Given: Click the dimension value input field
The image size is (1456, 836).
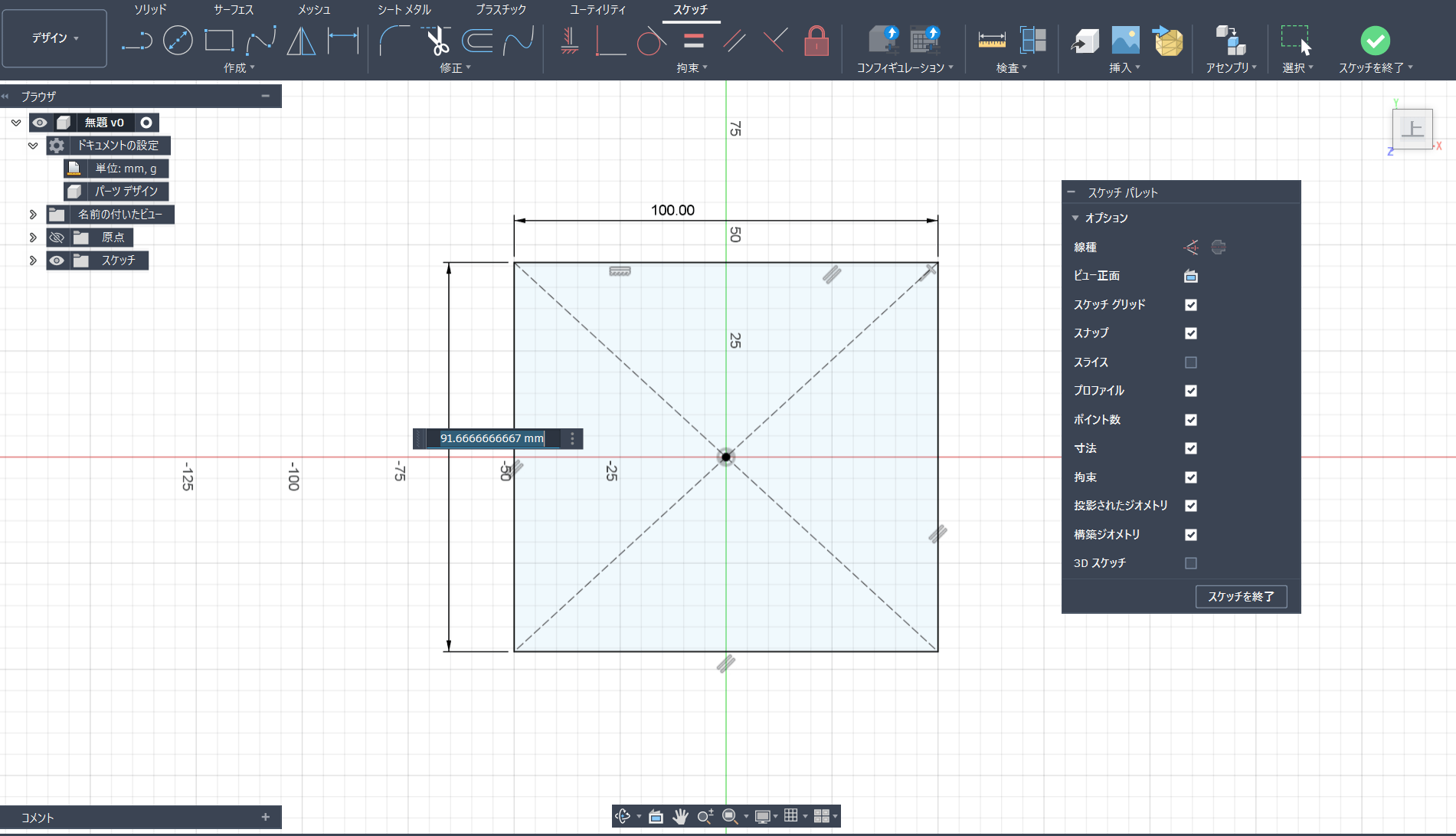Looking at the screenshot, I should pos(492,439).
